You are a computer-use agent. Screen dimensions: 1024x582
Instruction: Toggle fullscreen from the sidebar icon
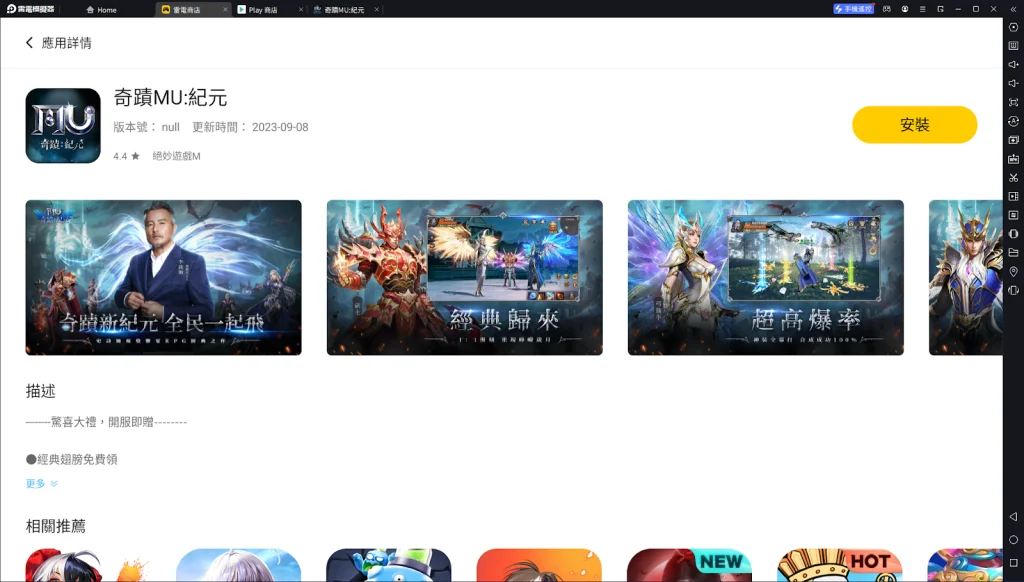coord(1013,102)
